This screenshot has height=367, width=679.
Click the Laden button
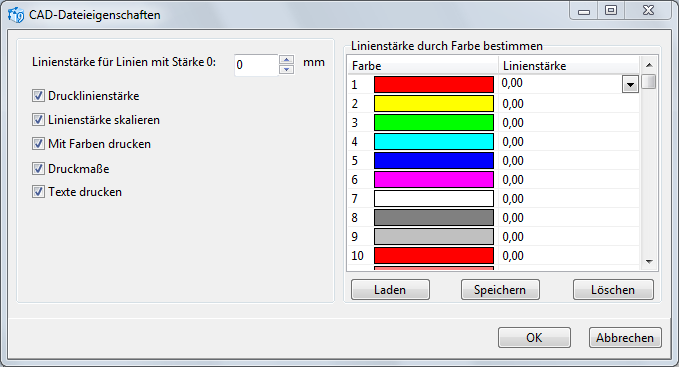click(x=390, y=290)
